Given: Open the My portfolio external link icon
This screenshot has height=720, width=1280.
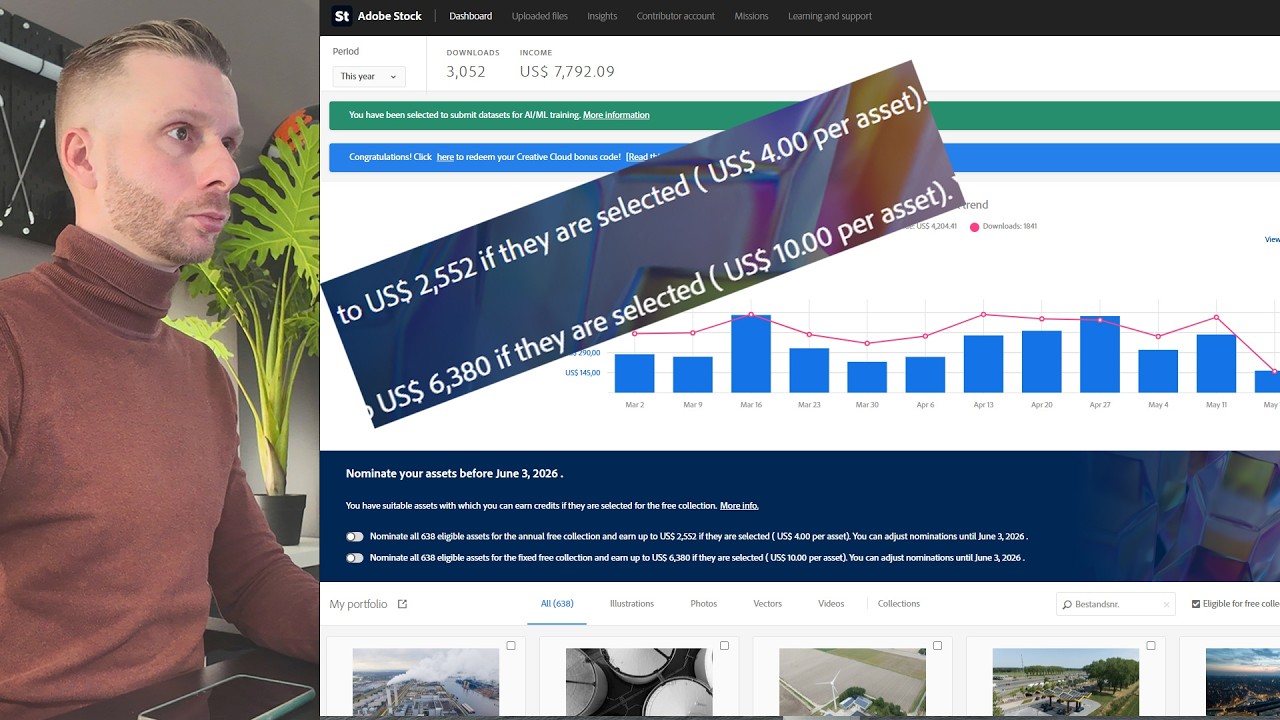Looking at the screenshot, I should (402, 604).
